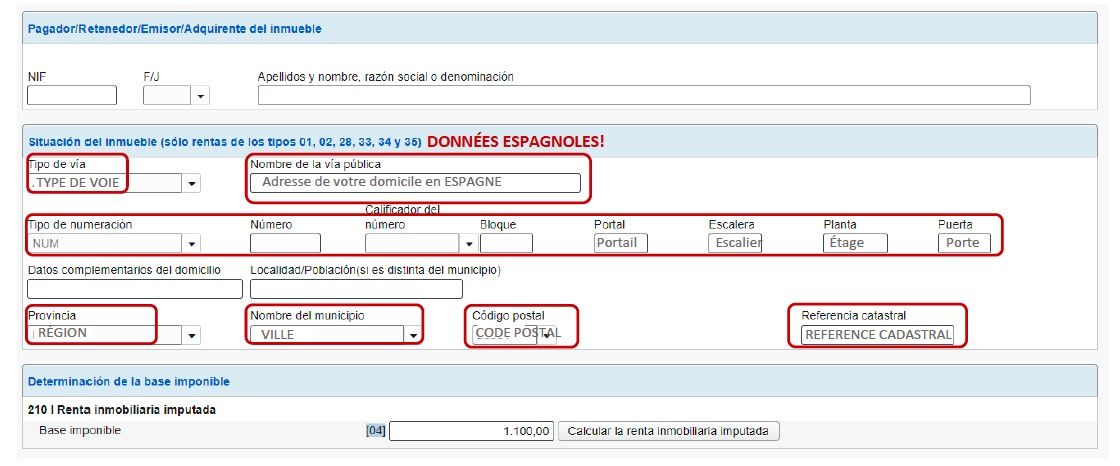Click the NIF input field
1120x466 pixels.
pos(71,96)
